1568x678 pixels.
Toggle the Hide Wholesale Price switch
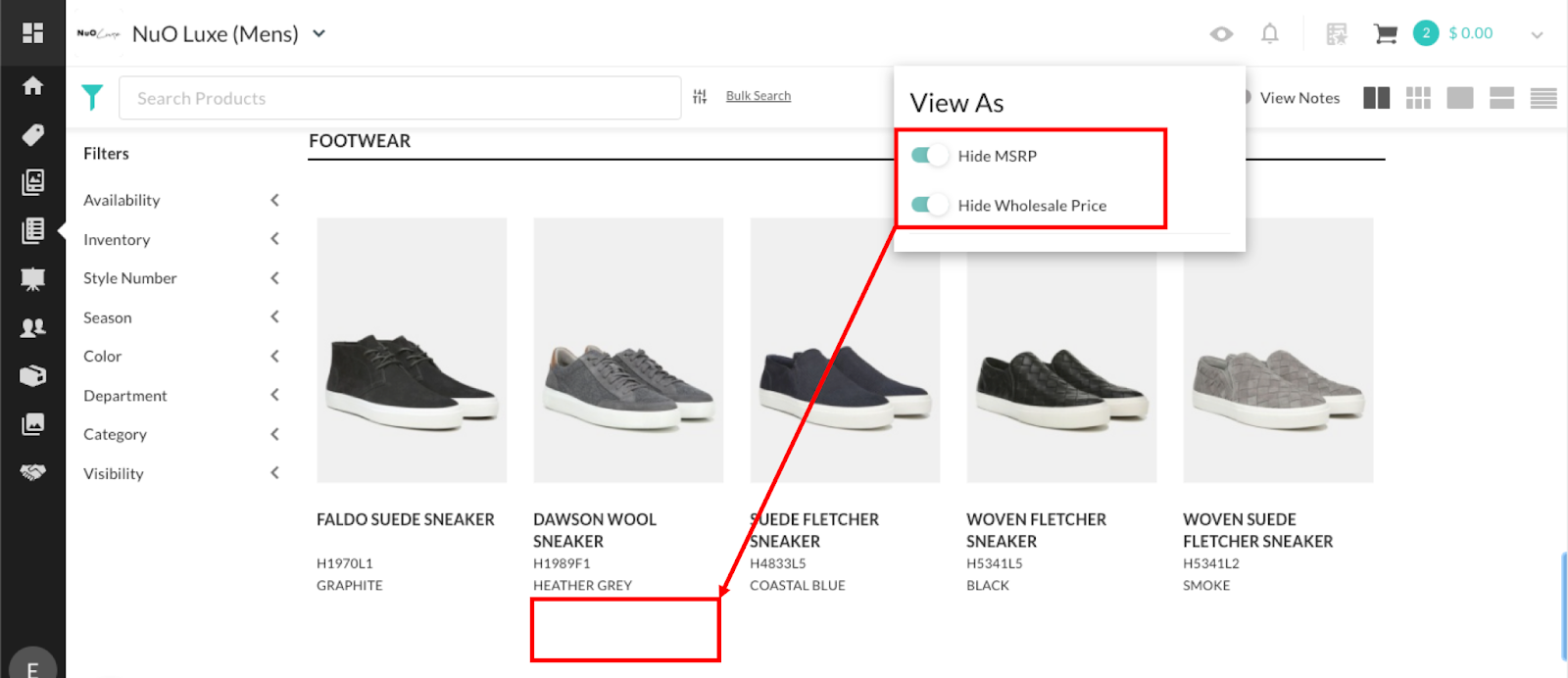[x=929, y=205]
